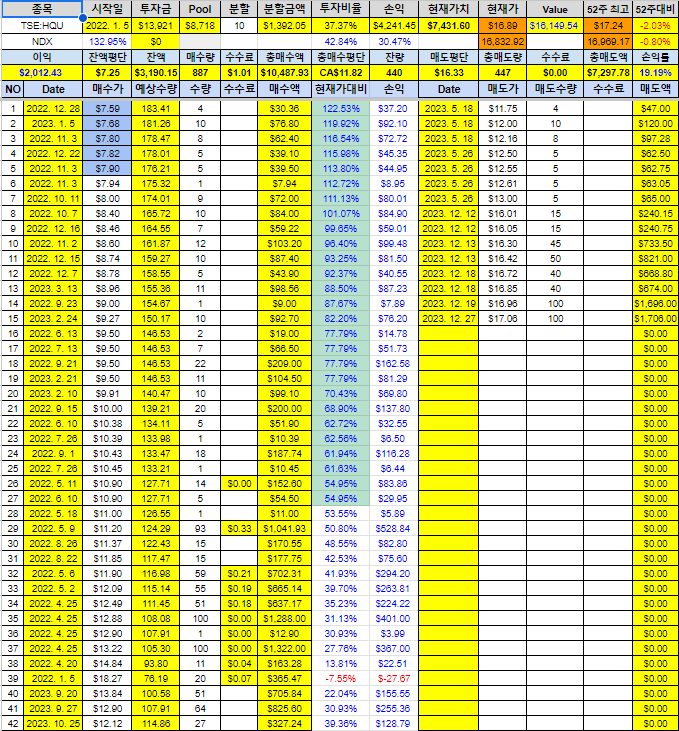Click the fee cell $0.21
This screenshot has height=731, width=679.
coord(239,573)
